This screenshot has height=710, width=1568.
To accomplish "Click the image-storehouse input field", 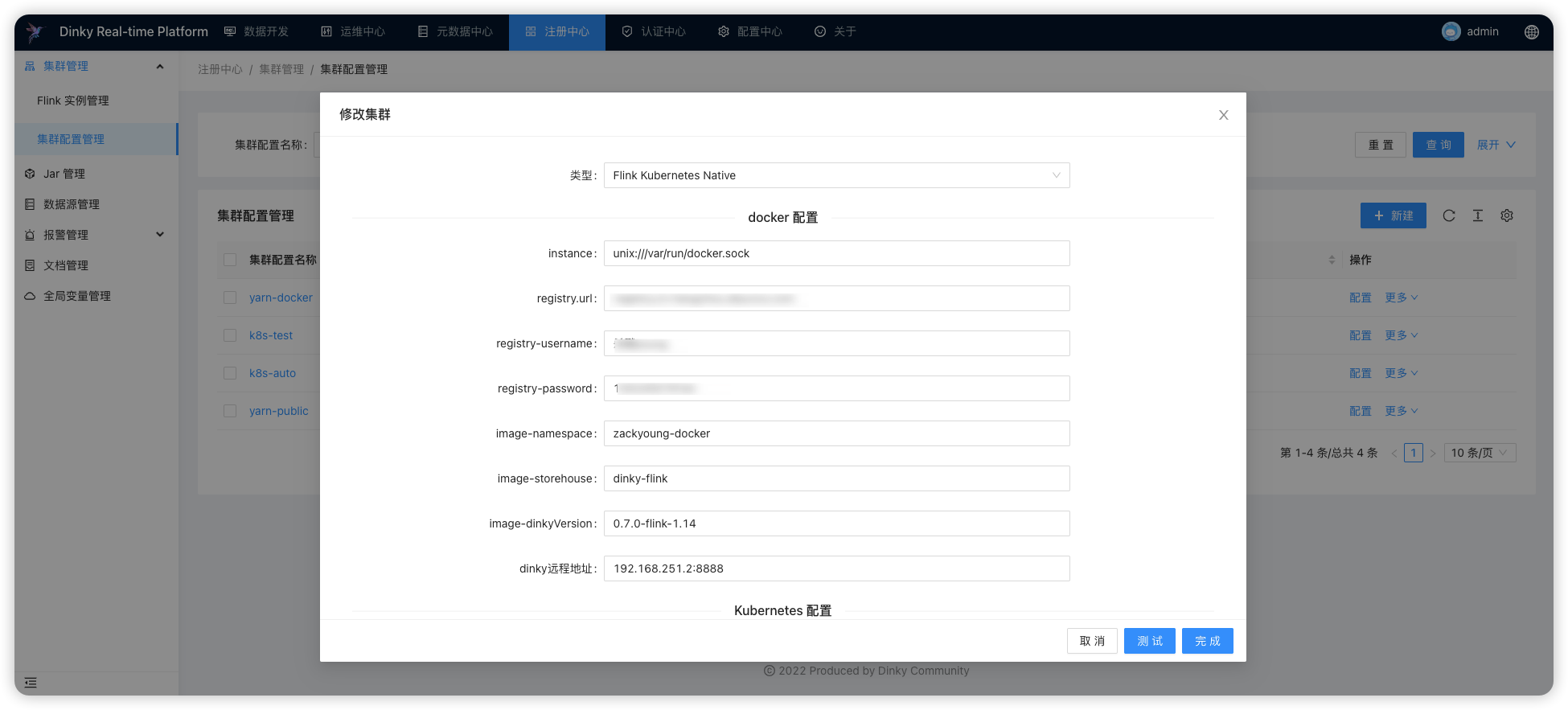I will [x=836, y=478].
